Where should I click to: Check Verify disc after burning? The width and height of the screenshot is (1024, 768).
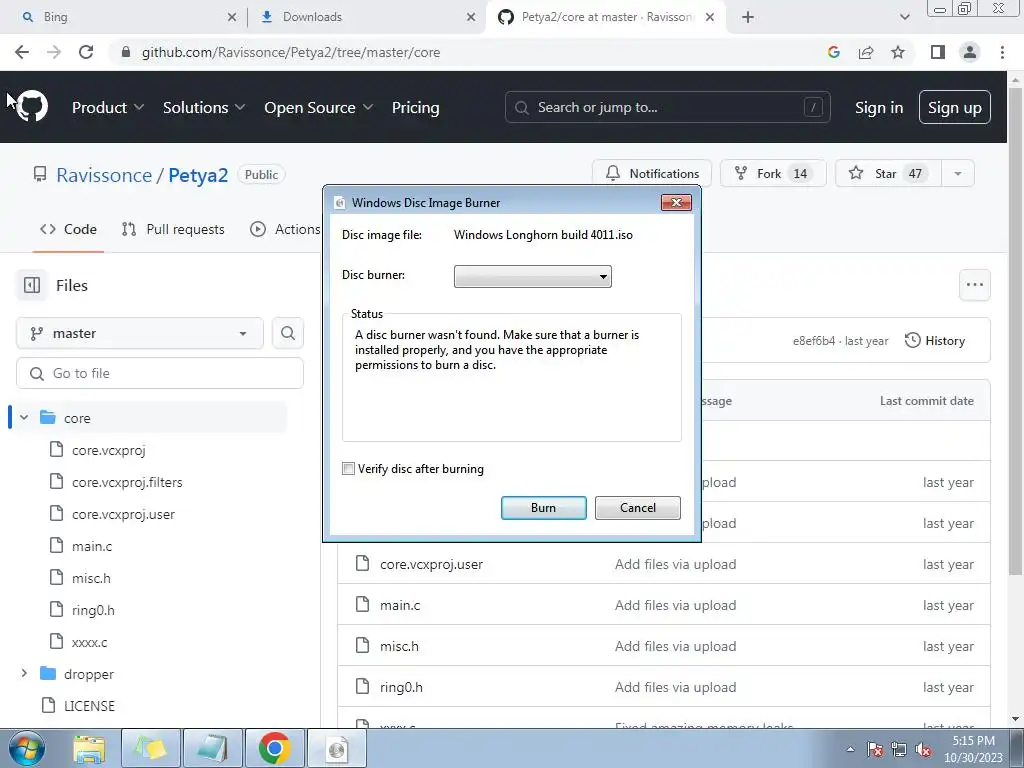pyautogui.click(x=349, y=469)
